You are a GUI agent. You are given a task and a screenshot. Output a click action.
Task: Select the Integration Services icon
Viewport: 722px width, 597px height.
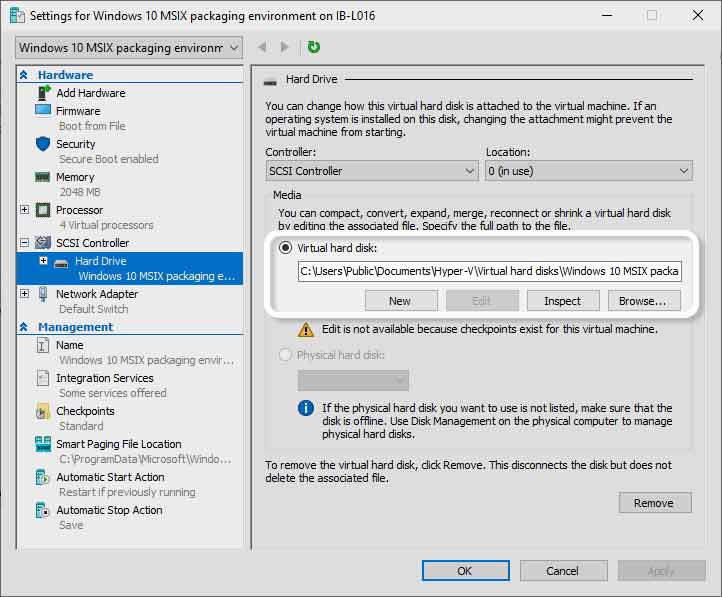tap(42, 378)
